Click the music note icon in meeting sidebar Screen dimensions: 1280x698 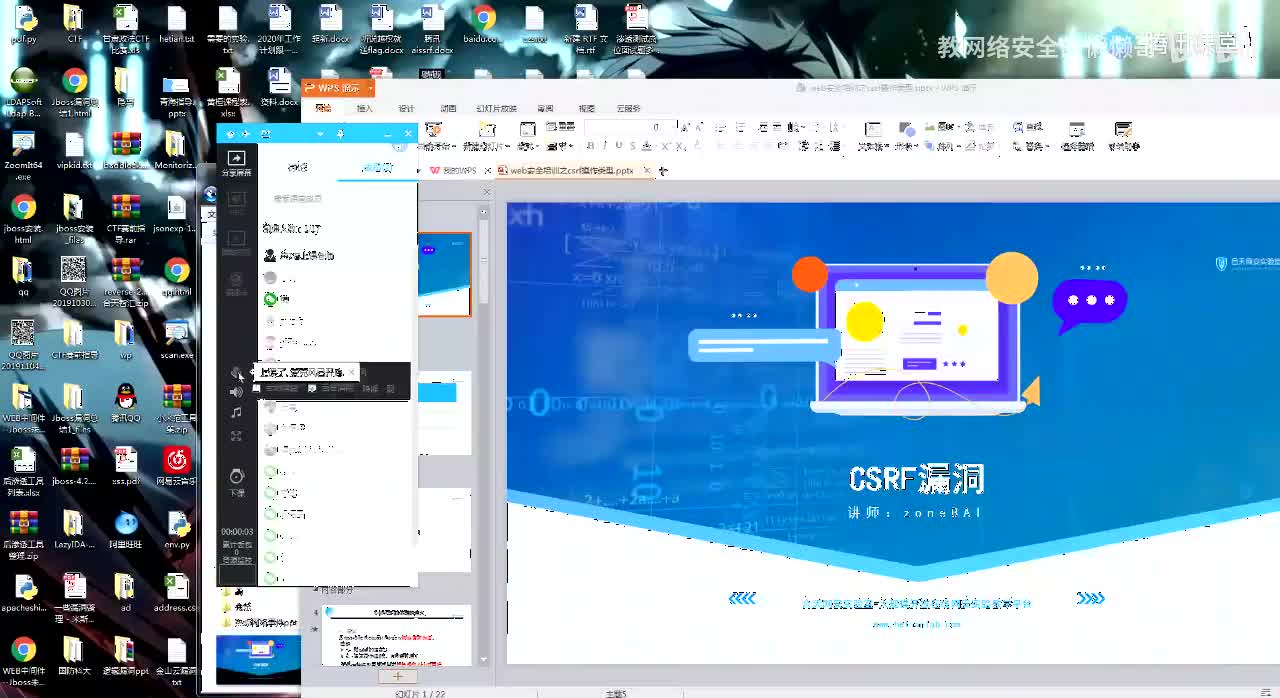(x=236, y=412)
